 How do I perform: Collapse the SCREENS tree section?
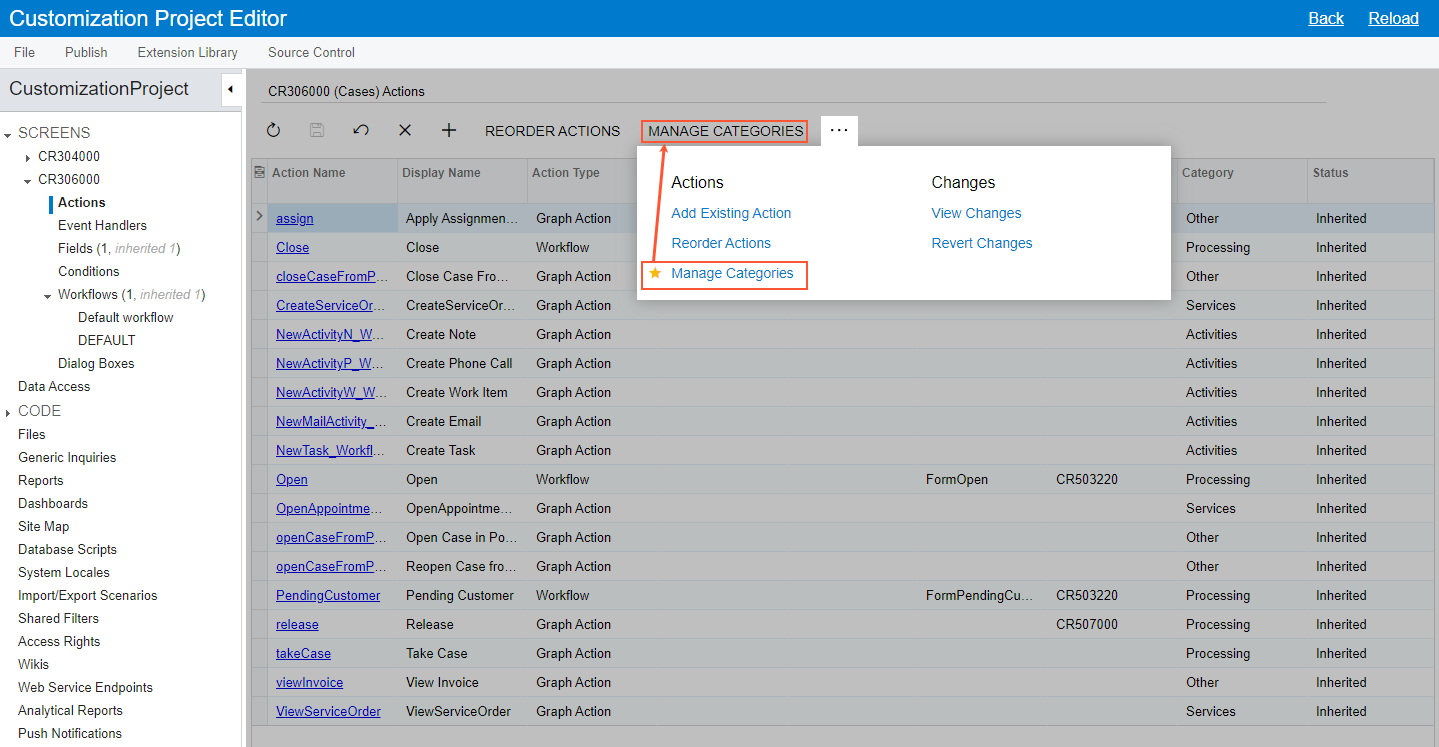pos(8,134)
